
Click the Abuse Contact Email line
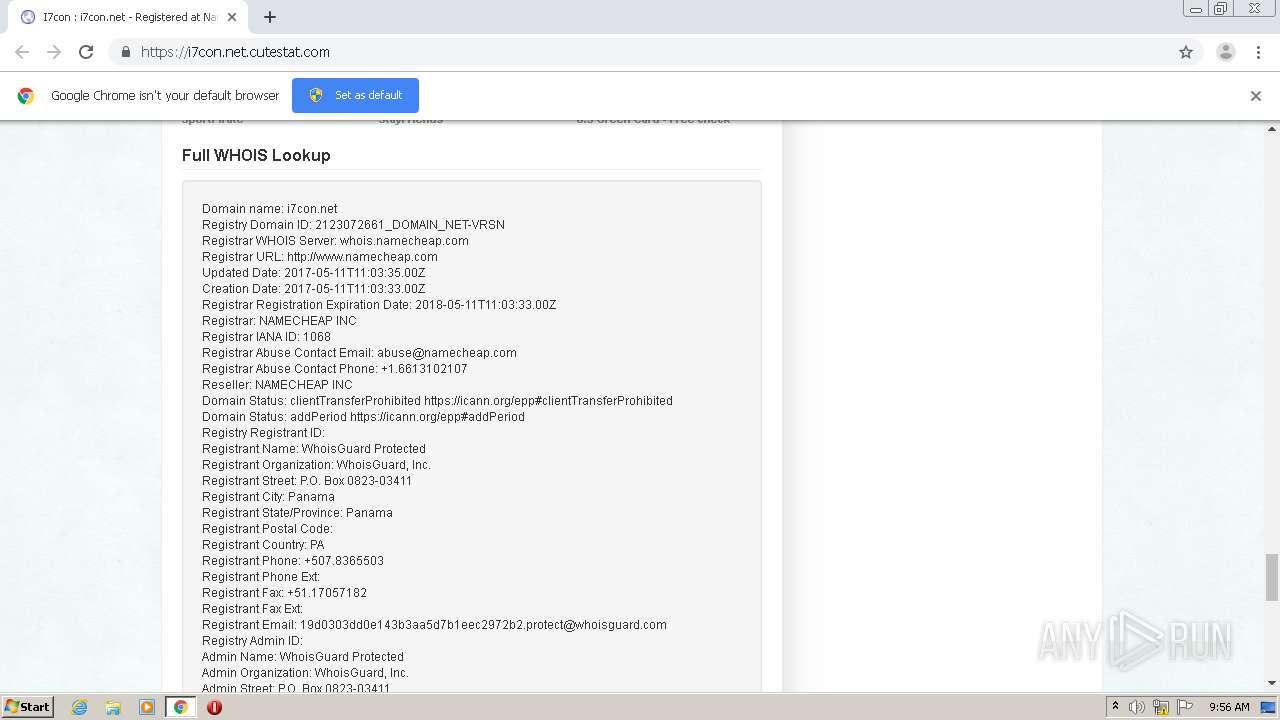pos(359,353)
